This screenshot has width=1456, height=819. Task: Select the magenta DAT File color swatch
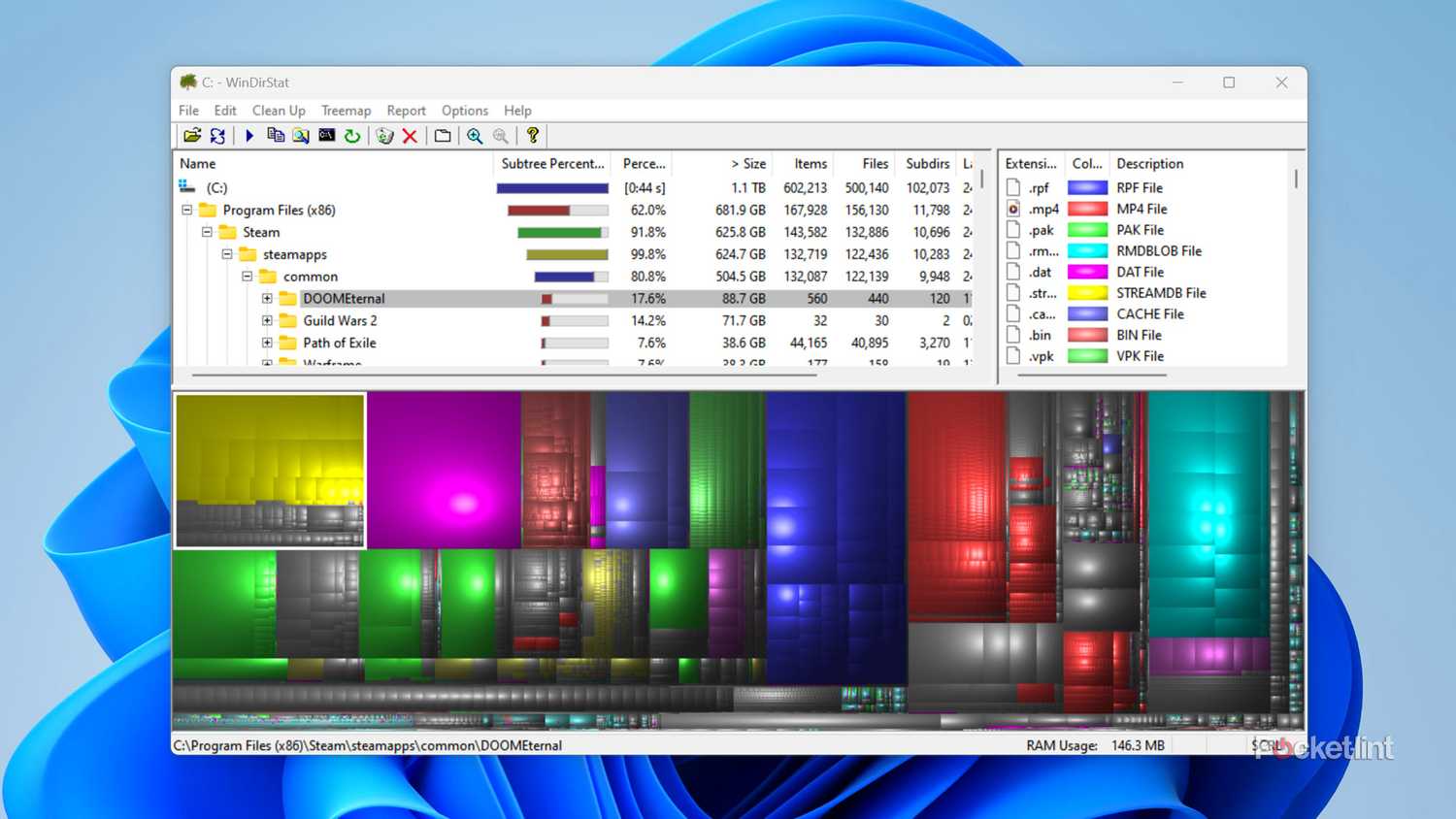(1087, 272)
